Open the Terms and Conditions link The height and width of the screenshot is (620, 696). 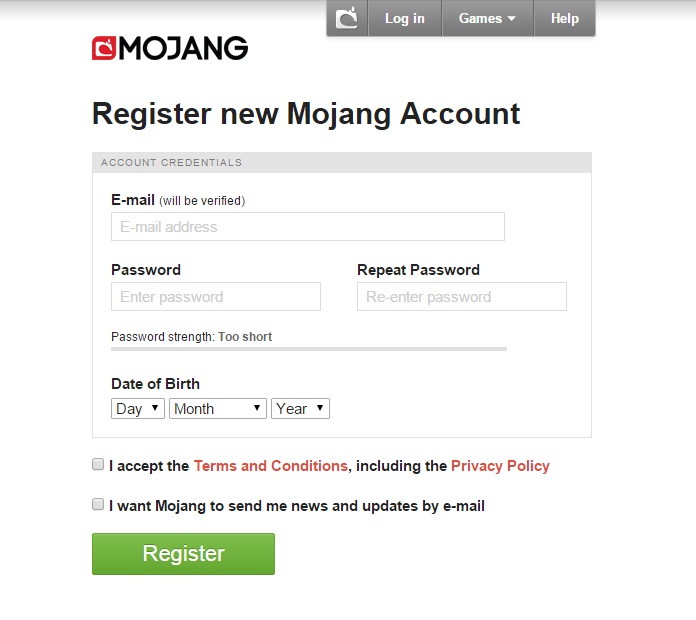[x=271, y=466]
